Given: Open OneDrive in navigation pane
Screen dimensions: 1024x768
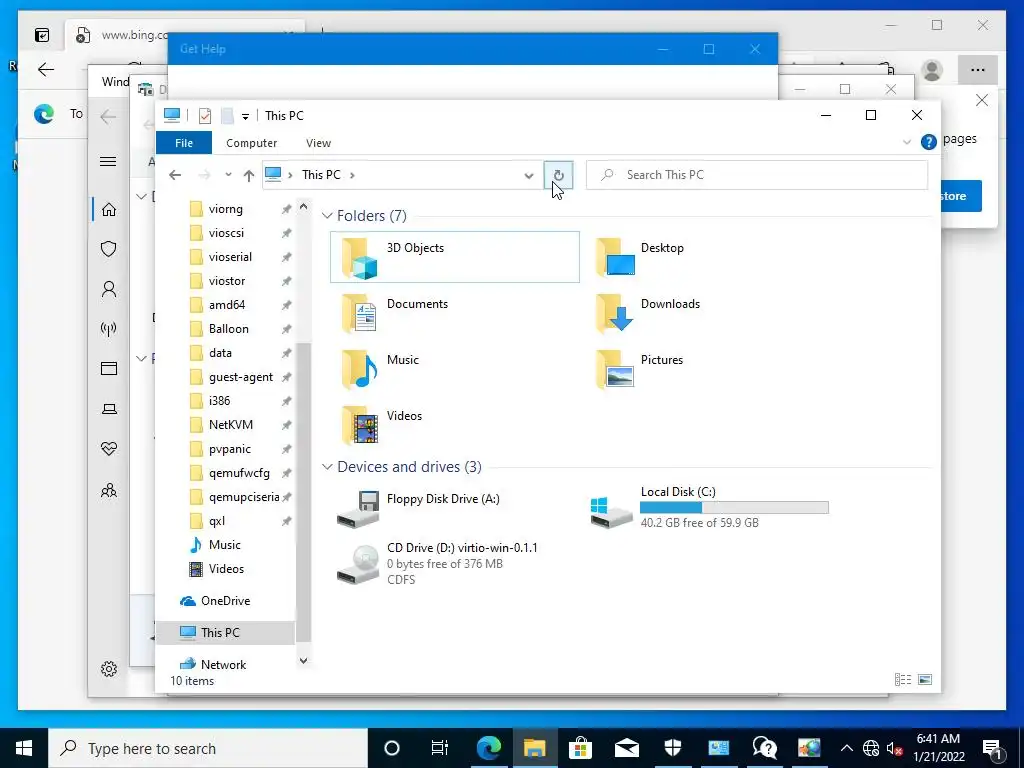Looking at the screenshot, I should click(225, 601).
